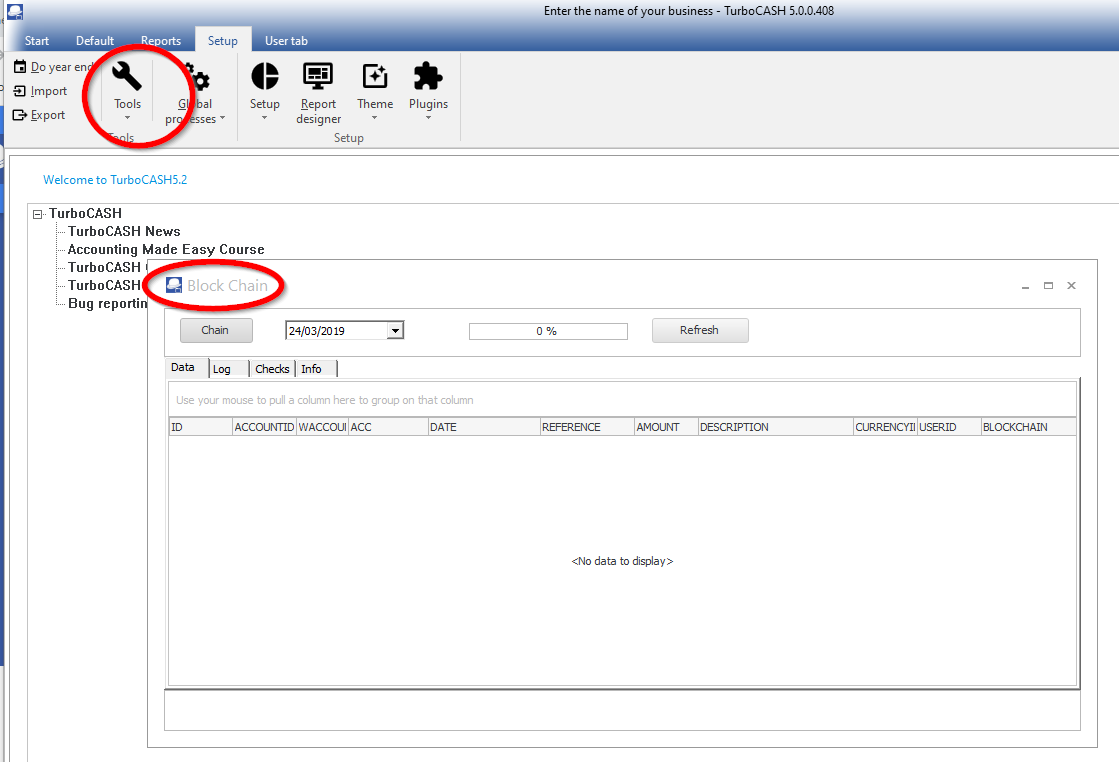The image size is (1119, 762).
Task: Collapse the TurboCASH tree root node
Action: coord(38,214)
